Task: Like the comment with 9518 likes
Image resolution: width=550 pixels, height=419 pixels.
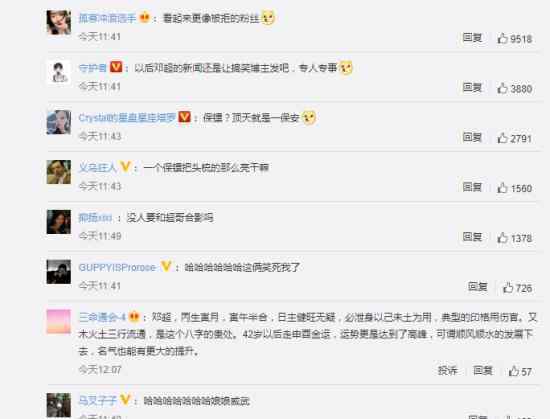Action: point(503,38)
